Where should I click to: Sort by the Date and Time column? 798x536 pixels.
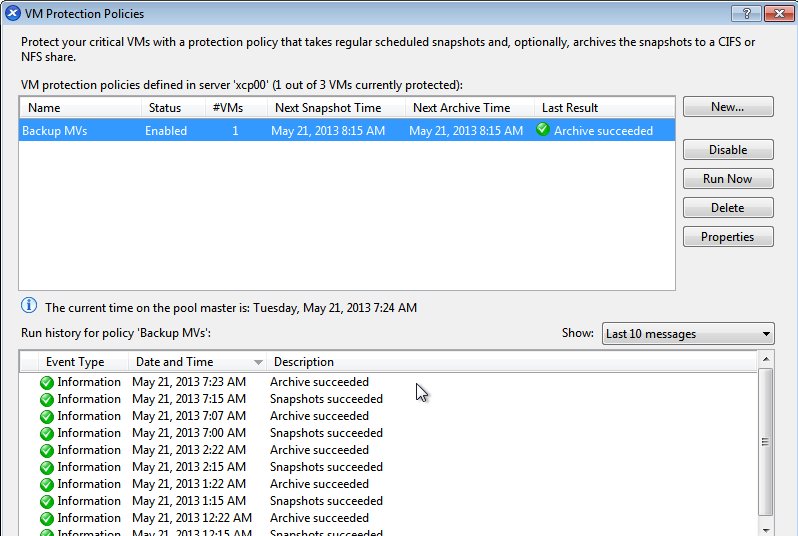[197, 362]
